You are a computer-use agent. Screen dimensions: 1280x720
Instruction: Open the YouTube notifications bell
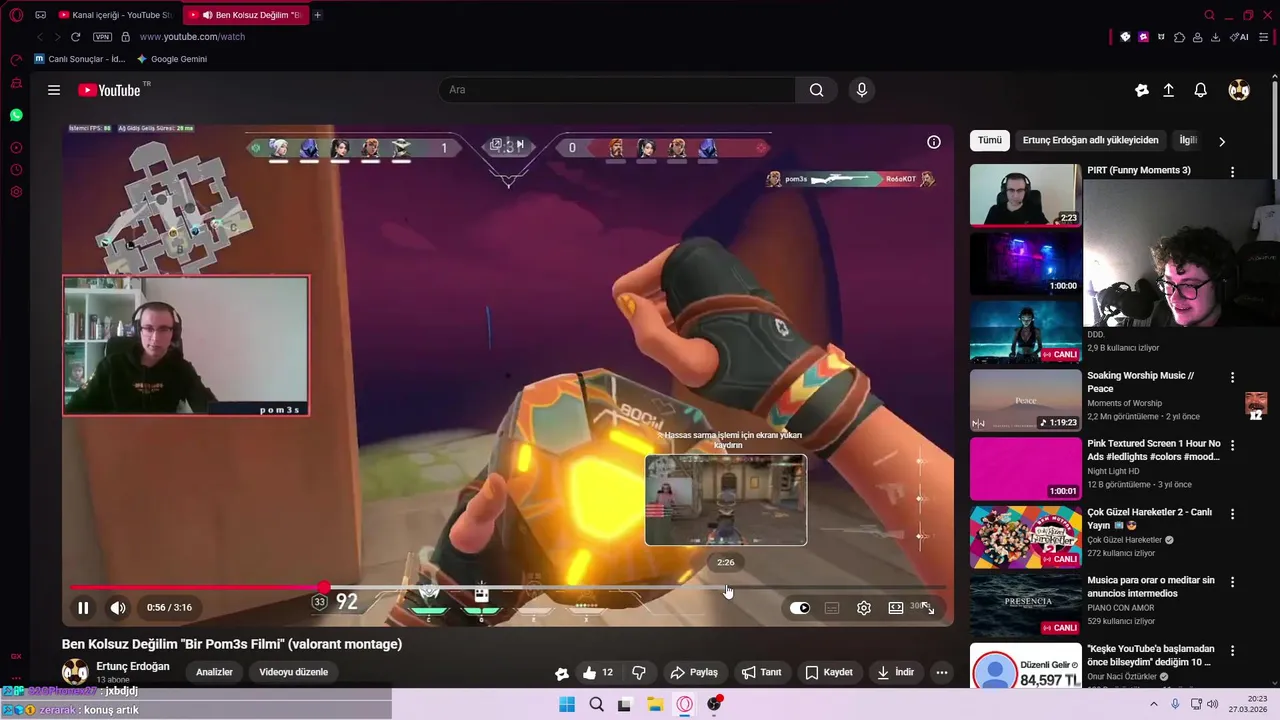(x=1201, y=90)
